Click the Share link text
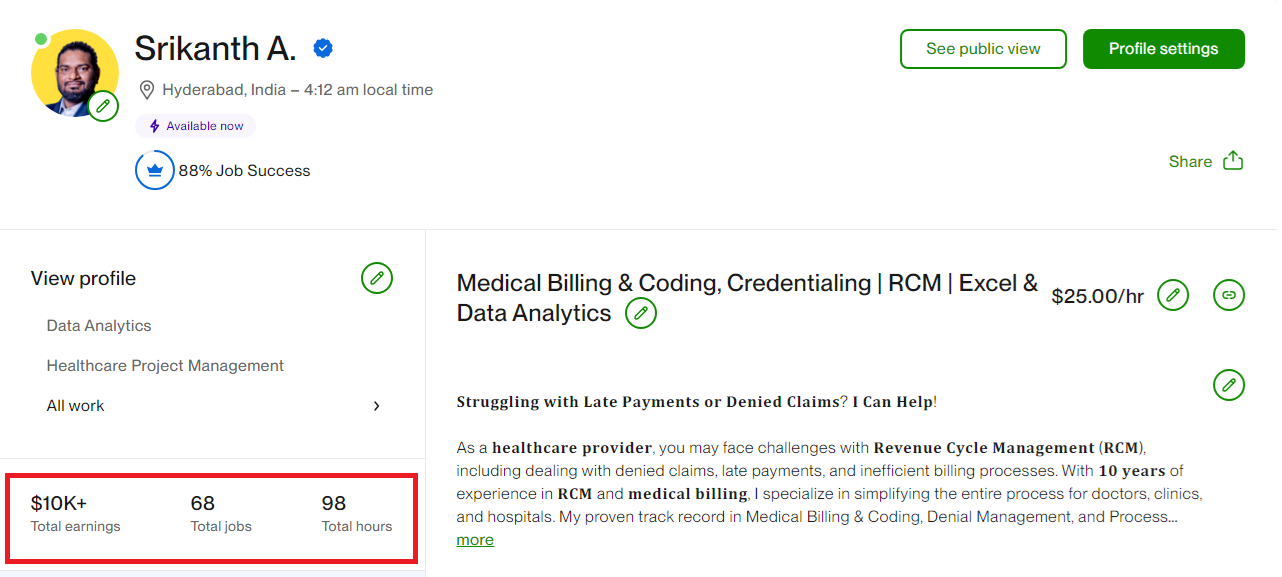 [1190, 161]
